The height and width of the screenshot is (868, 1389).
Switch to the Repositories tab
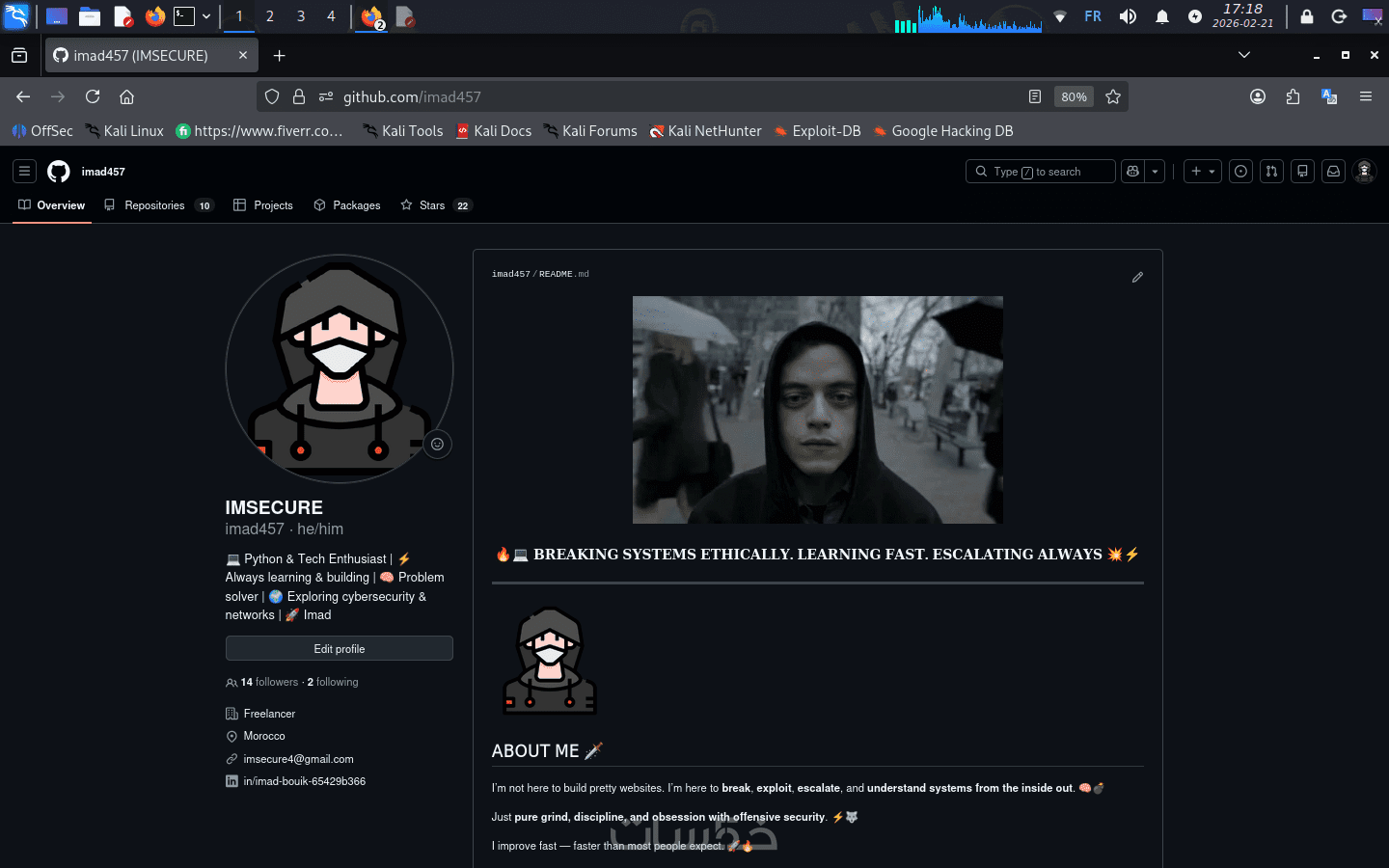pyautogui.click(x=158, y=205)
